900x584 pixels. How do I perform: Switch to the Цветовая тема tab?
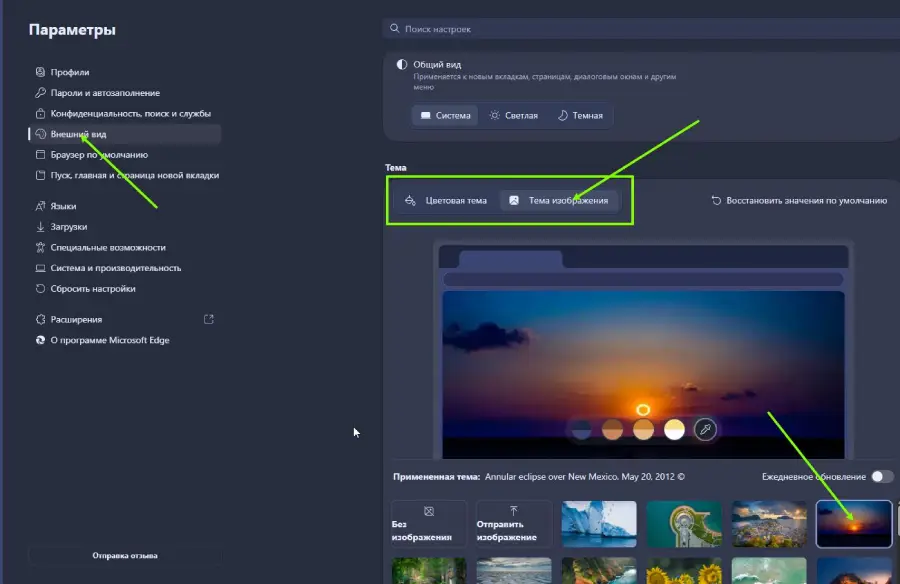point(445,200)
